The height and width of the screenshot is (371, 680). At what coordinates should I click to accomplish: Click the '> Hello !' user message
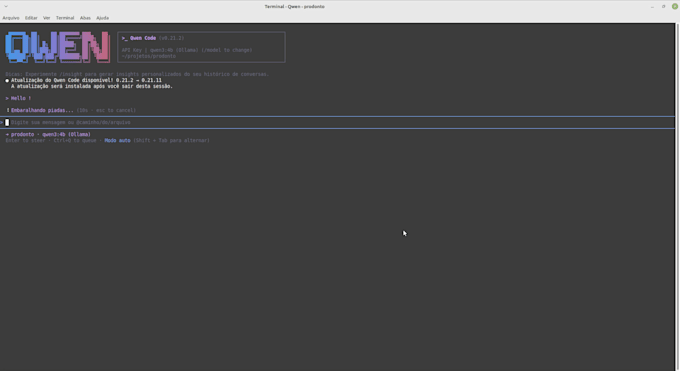18,98
